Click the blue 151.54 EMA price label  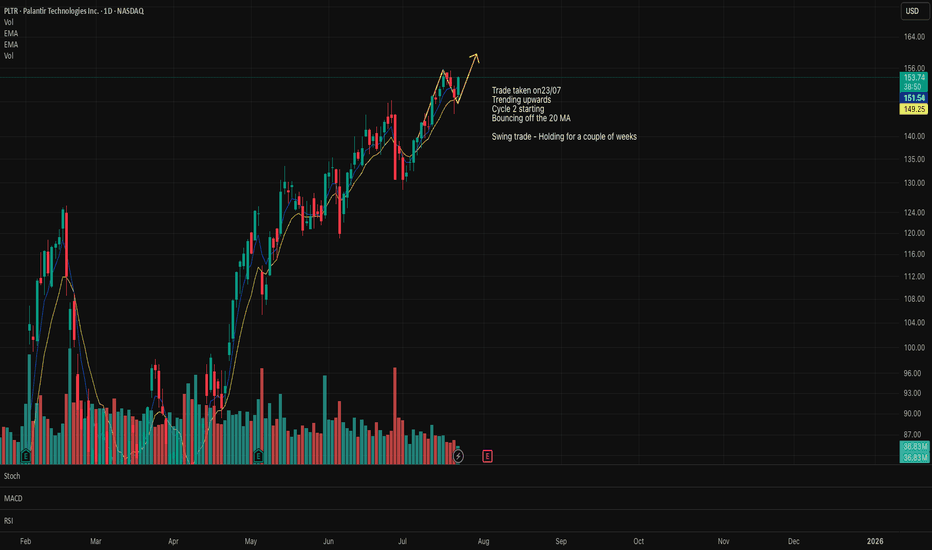(x=914, y=98)
